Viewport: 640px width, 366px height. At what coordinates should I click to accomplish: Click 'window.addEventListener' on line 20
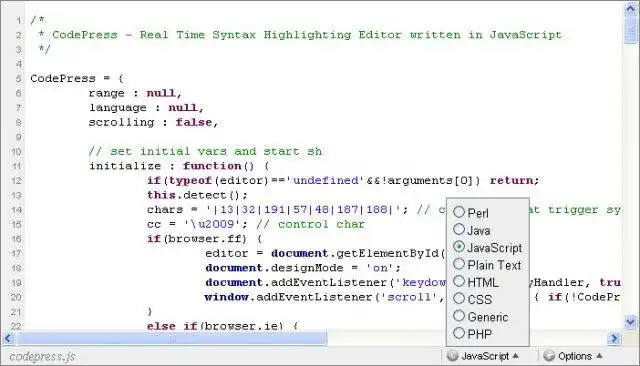[288, 297]
